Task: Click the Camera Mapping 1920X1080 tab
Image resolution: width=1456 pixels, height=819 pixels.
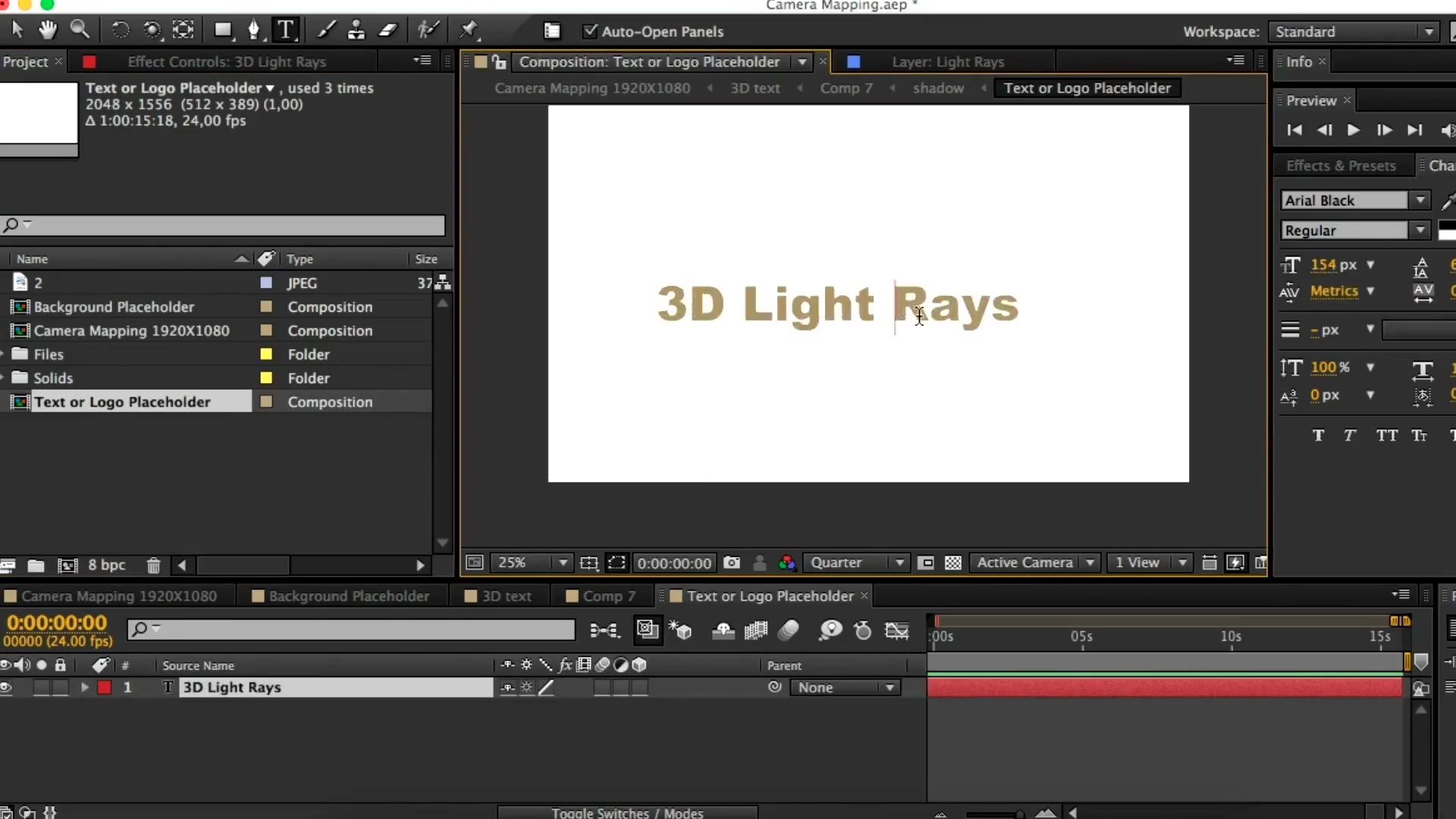Action: coord(119,596)
